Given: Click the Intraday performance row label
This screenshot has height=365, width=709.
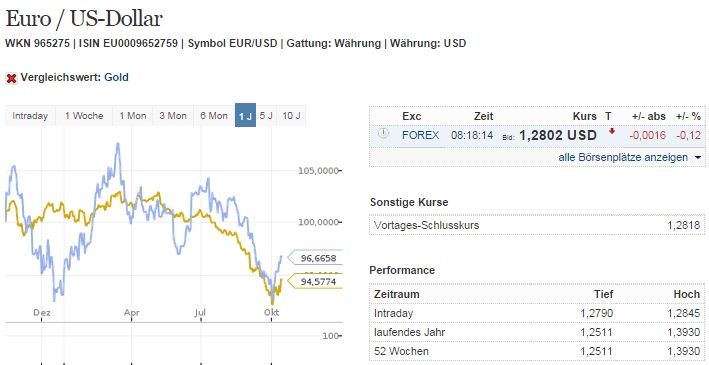Looking at the screenshot, I should 393,313.
